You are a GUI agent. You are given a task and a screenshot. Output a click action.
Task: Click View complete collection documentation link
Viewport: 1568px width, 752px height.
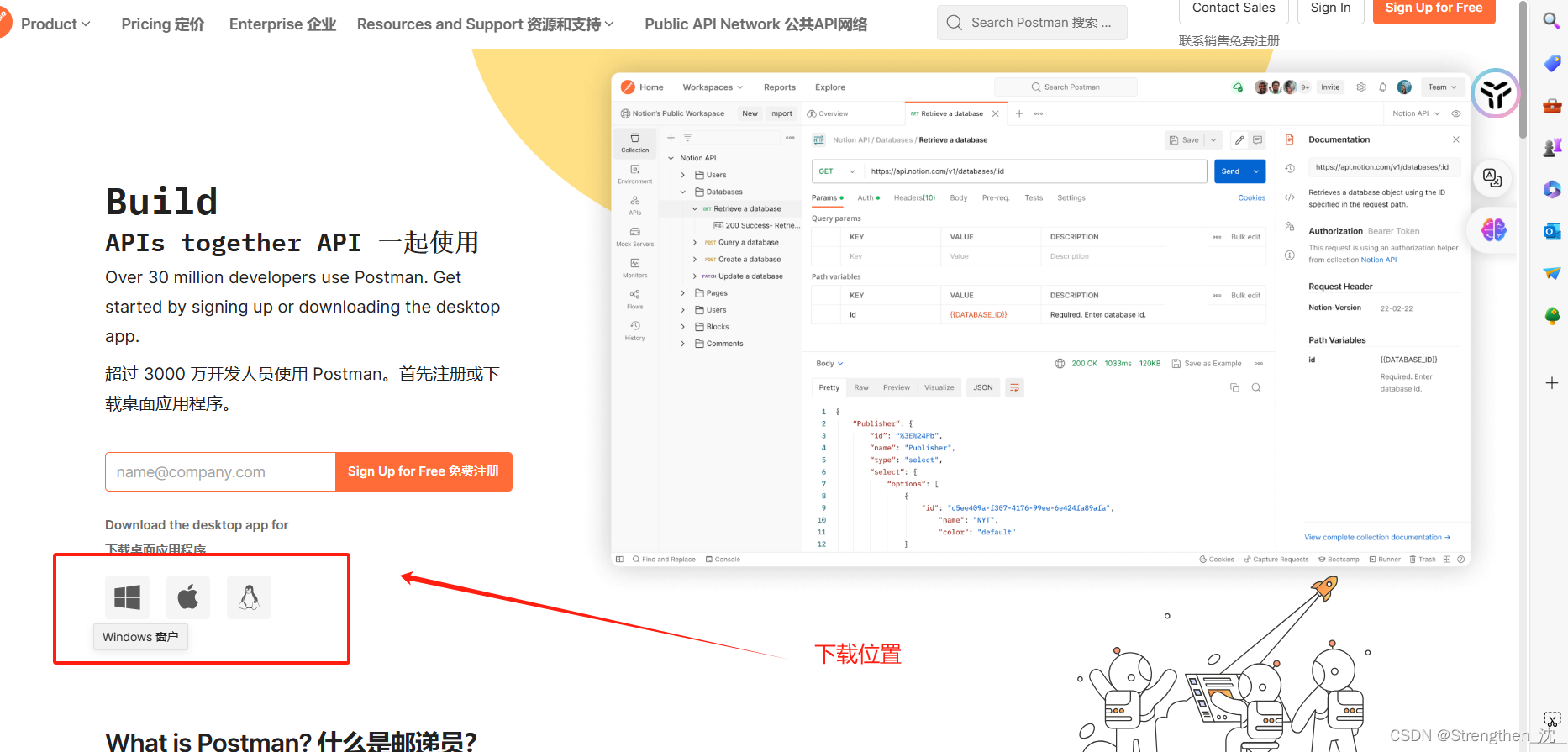point(1376,538)
